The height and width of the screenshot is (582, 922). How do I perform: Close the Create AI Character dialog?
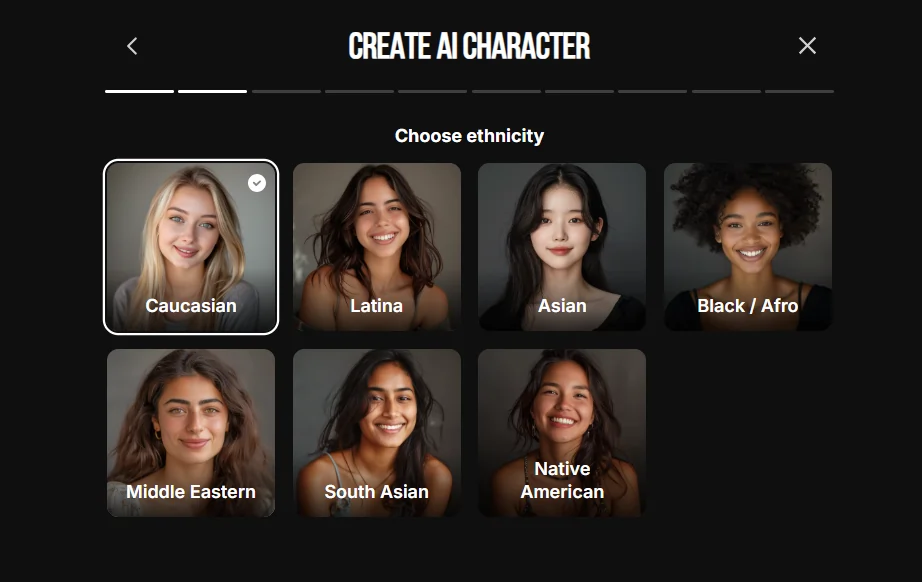[807, 45]
